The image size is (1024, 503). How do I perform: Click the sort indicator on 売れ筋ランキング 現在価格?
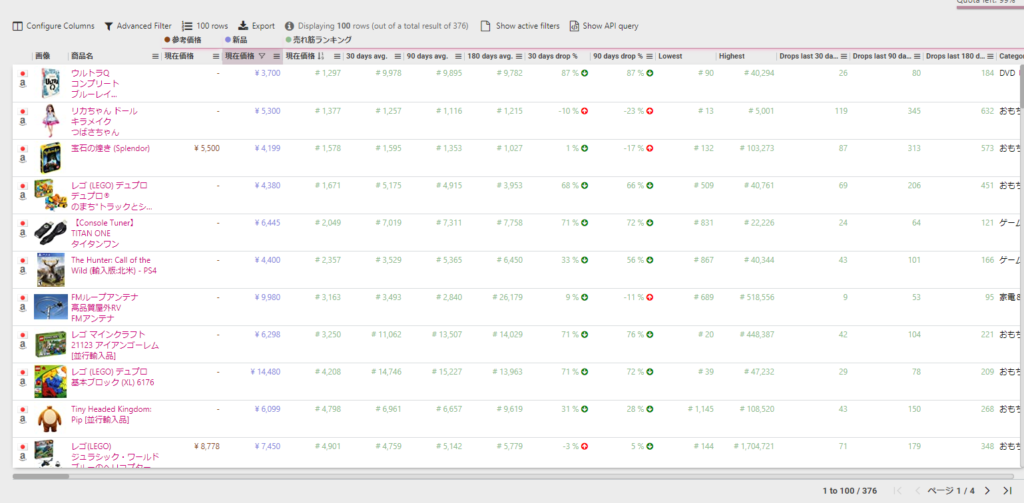pyautogui.click(x=321, y=56)
